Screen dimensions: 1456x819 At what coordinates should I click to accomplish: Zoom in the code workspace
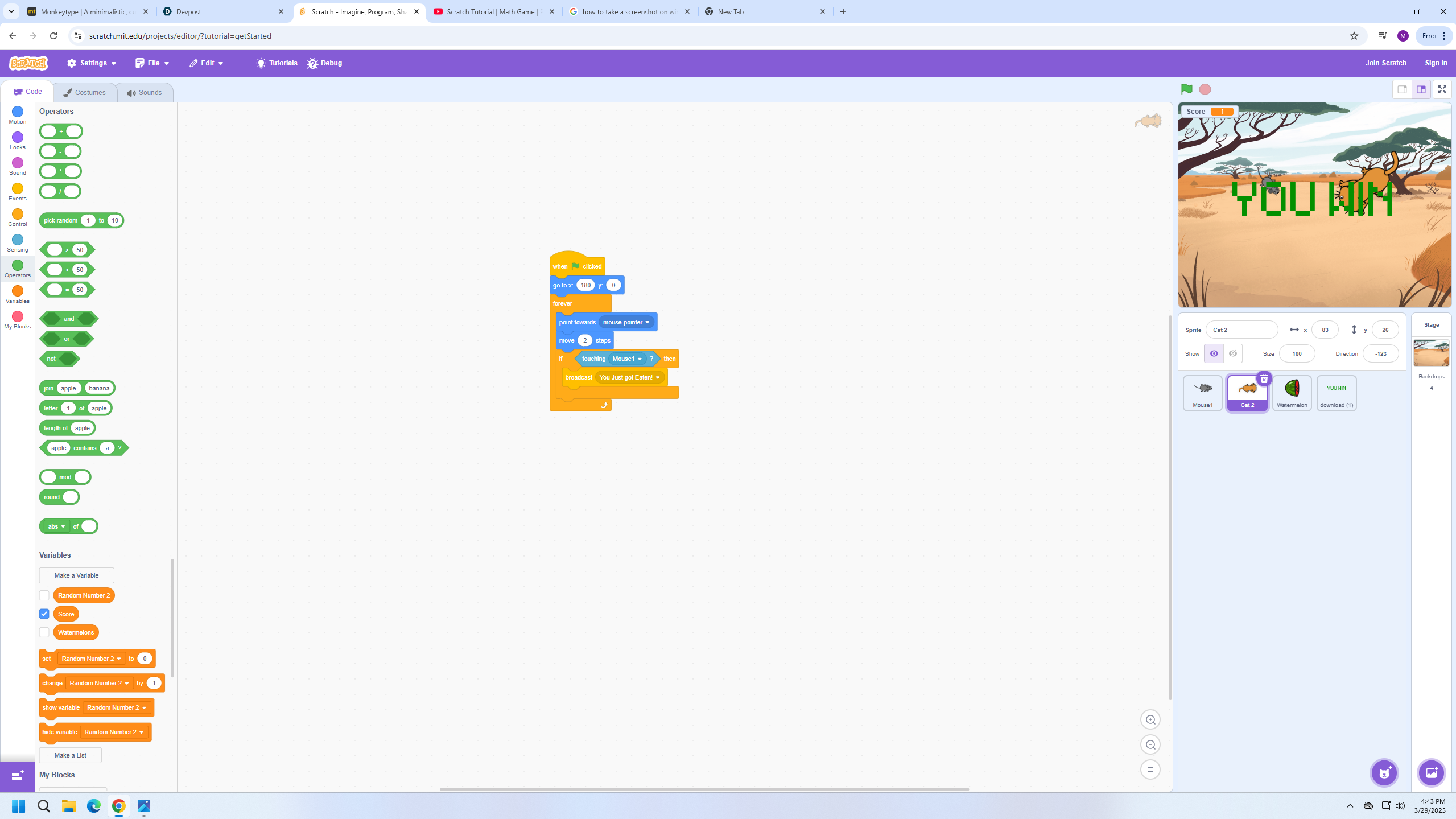1150,720
